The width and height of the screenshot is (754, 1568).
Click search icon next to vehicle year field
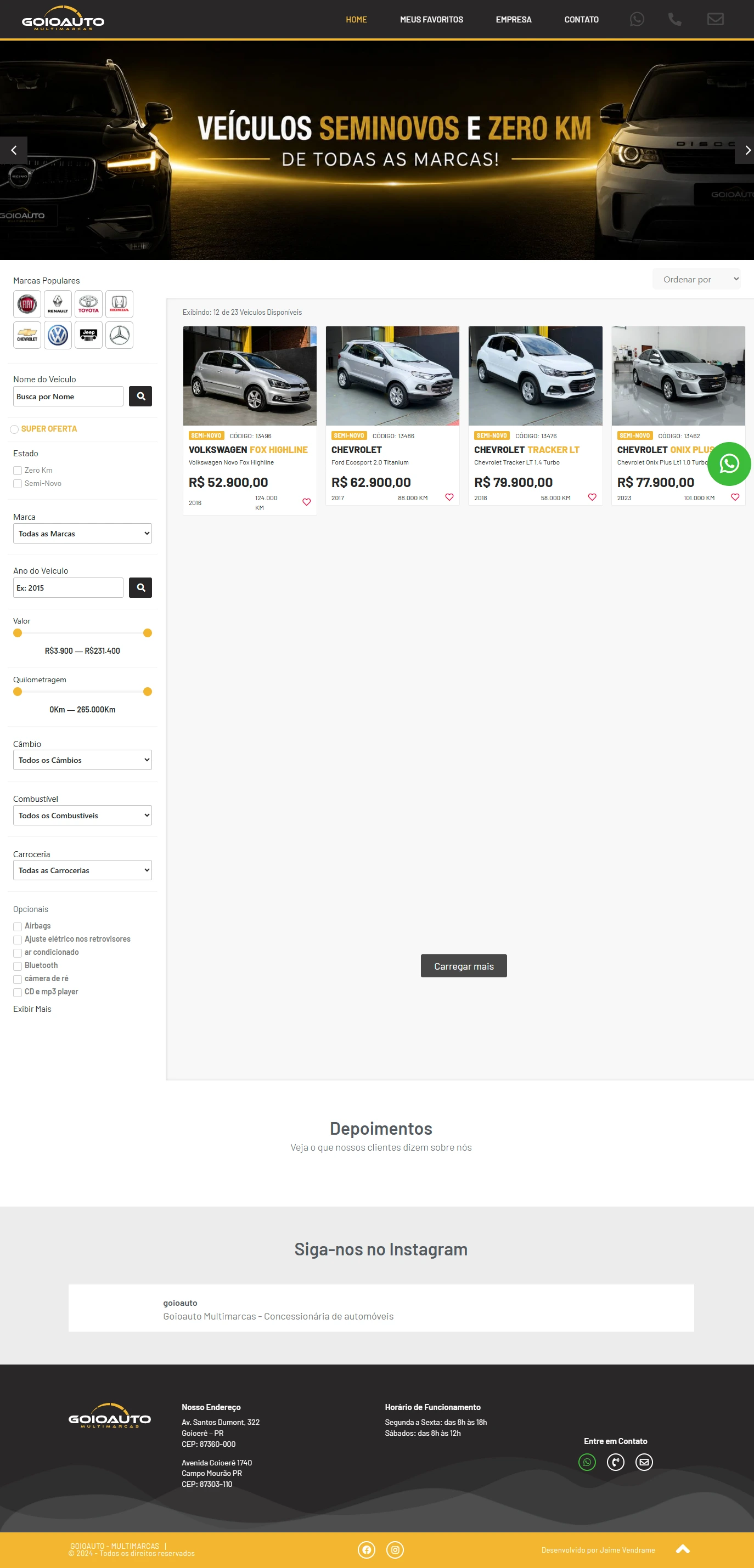(140, 587)
